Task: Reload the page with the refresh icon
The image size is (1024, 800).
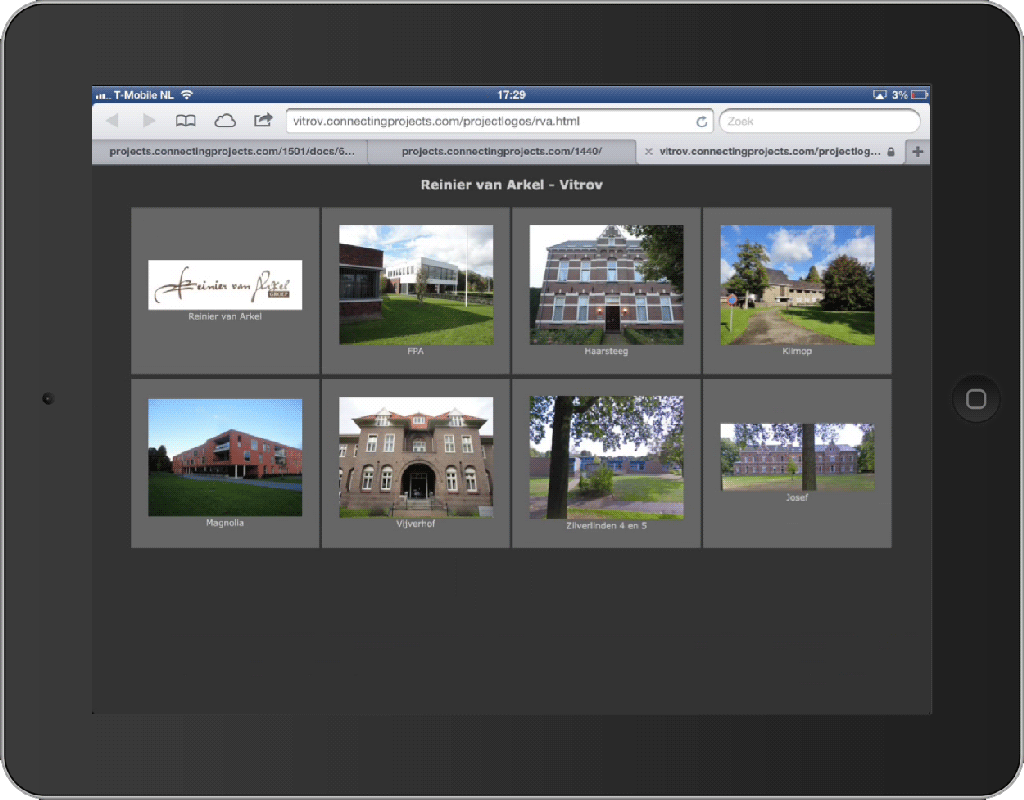Action: [702, 122]
